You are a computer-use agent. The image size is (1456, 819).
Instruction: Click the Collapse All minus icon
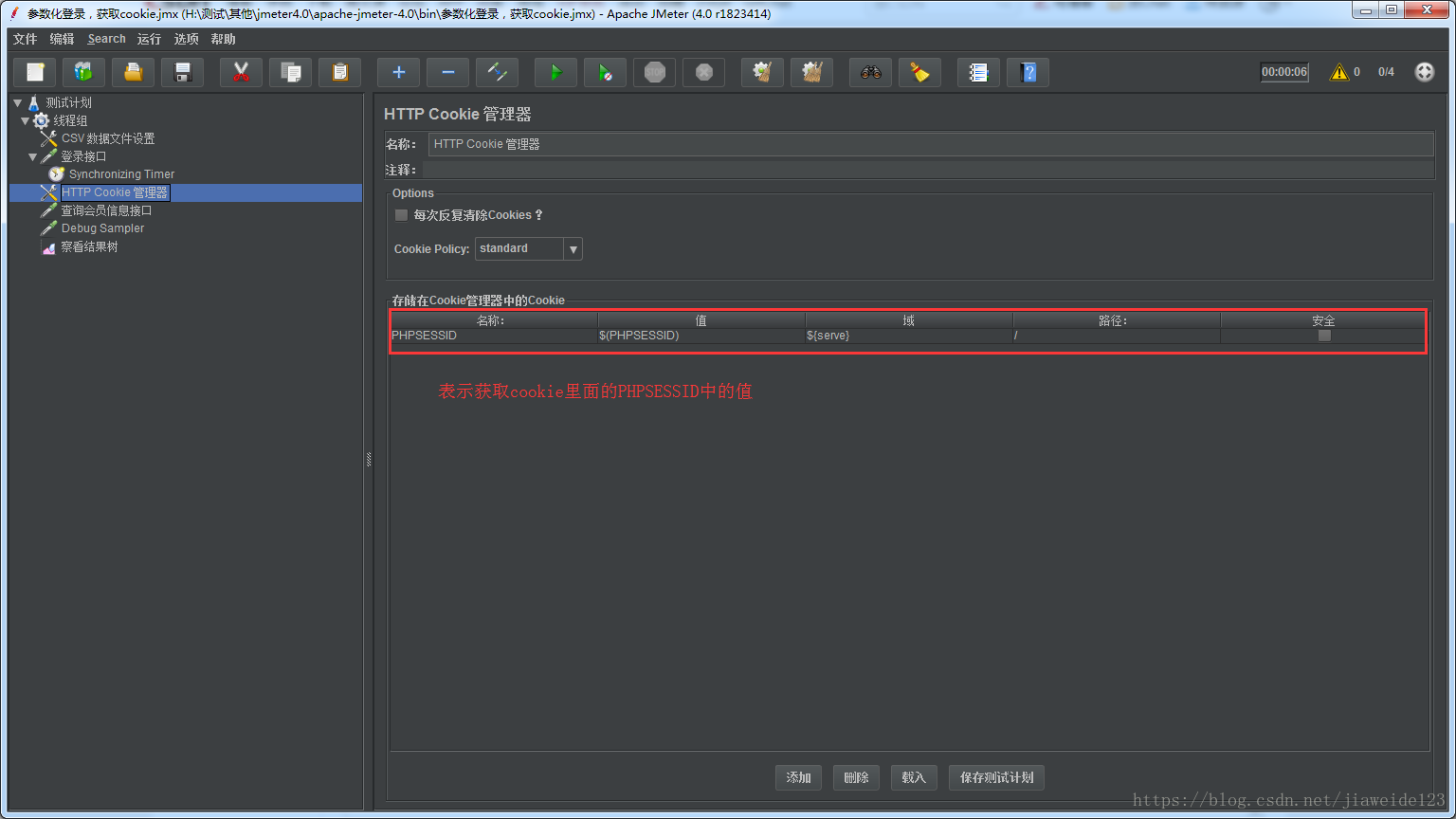click(x=447, y=72)
